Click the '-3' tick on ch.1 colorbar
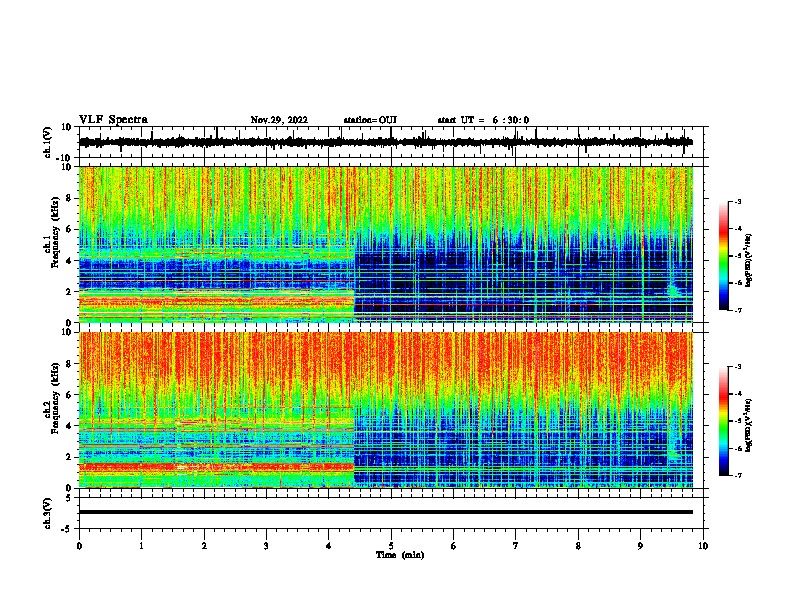The image size is (792, 612). click(x=738, y=201)
